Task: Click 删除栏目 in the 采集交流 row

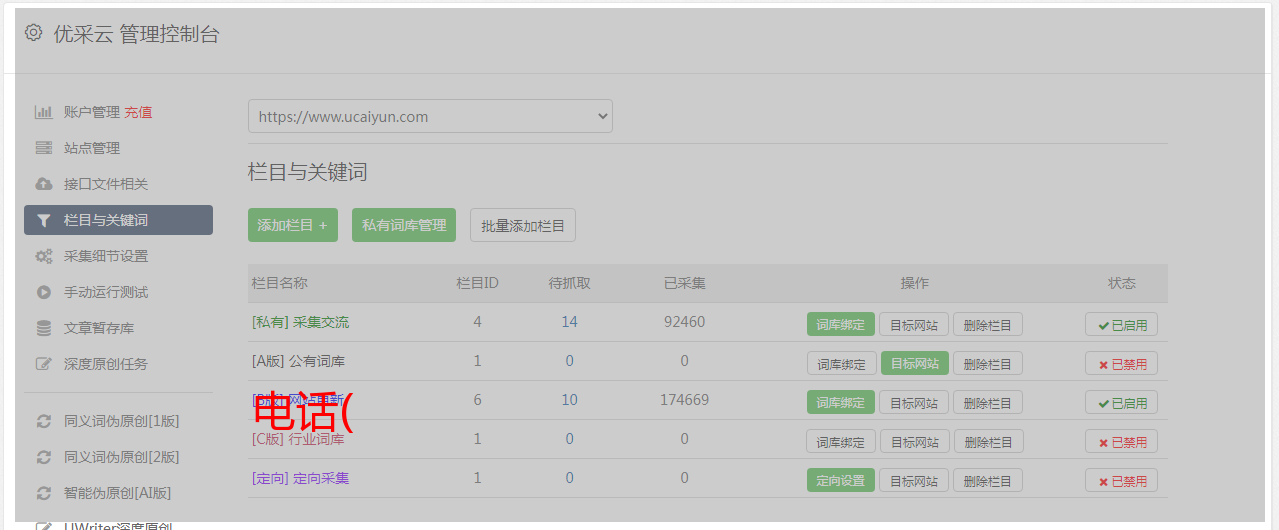Action: (988, 324)
